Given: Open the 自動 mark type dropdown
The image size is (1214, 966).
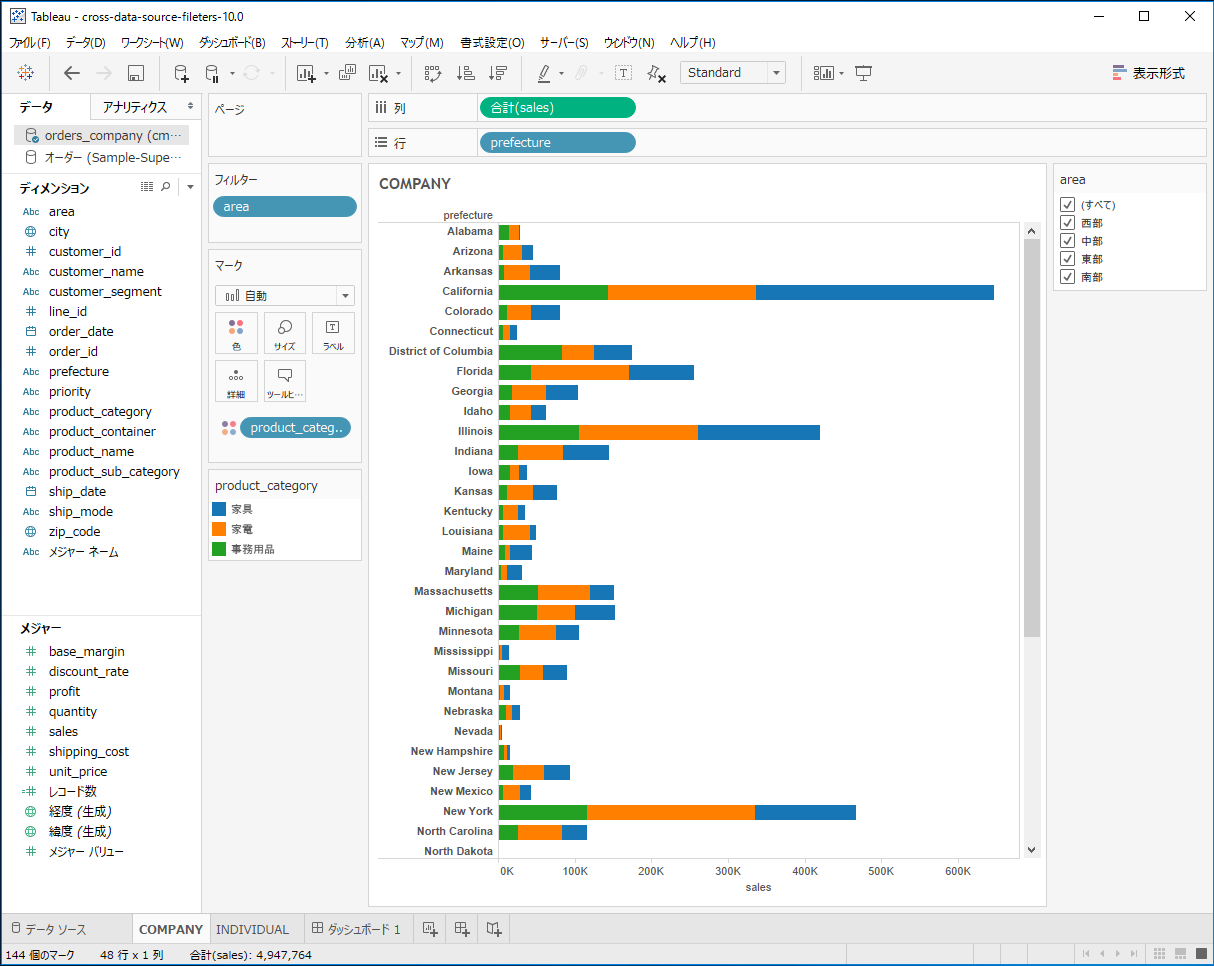Looking at the screenshot, I should click(345, 295).
